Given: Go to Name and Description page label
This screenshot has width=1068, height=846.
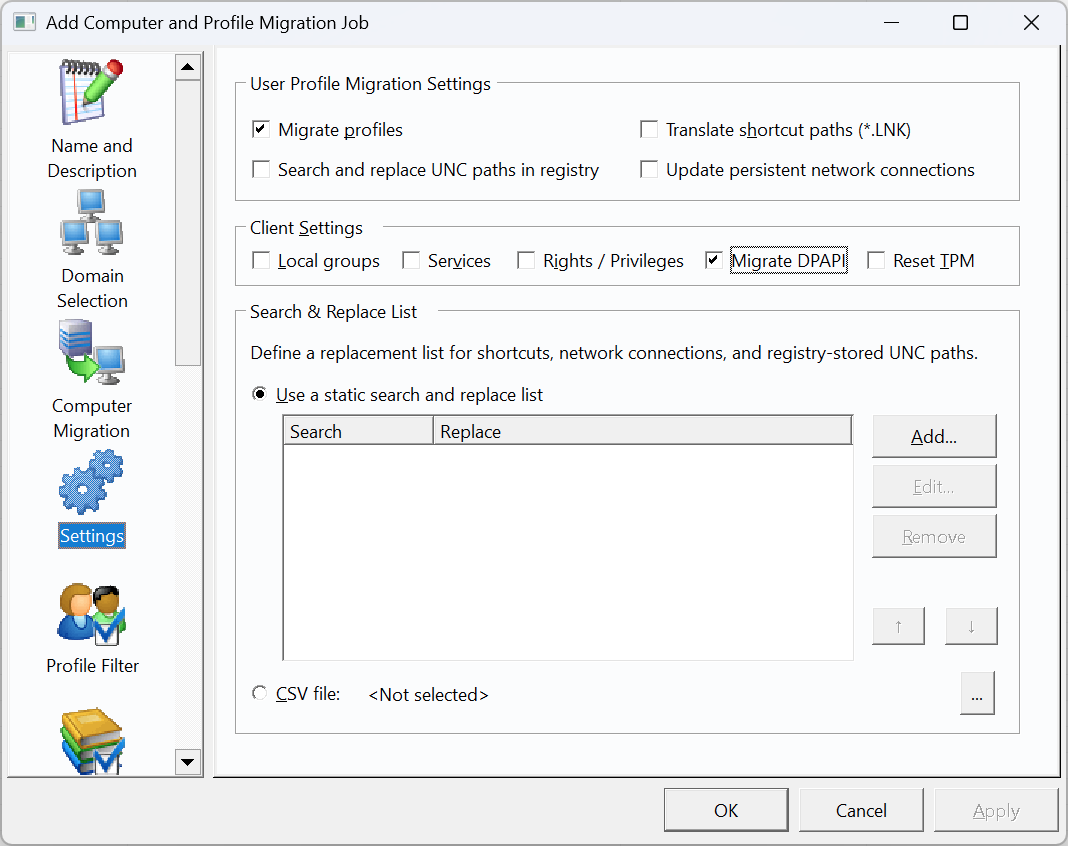Looking at the screenshot, I should (x=92, y=158).
